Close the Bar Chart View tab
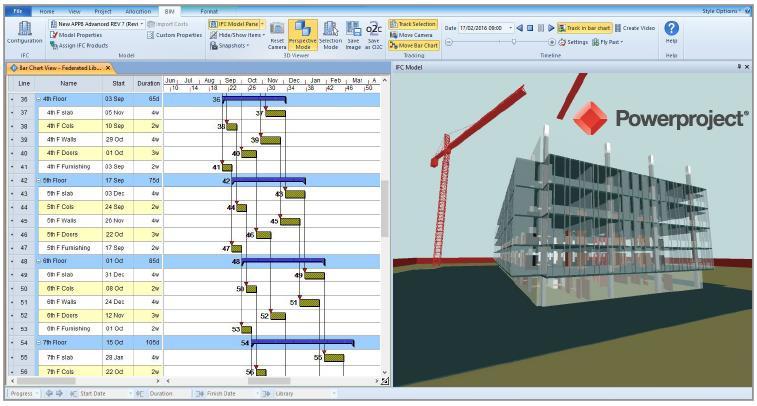Screen dimensions: 757x406 pyautogui.click(x=108, y=68)
